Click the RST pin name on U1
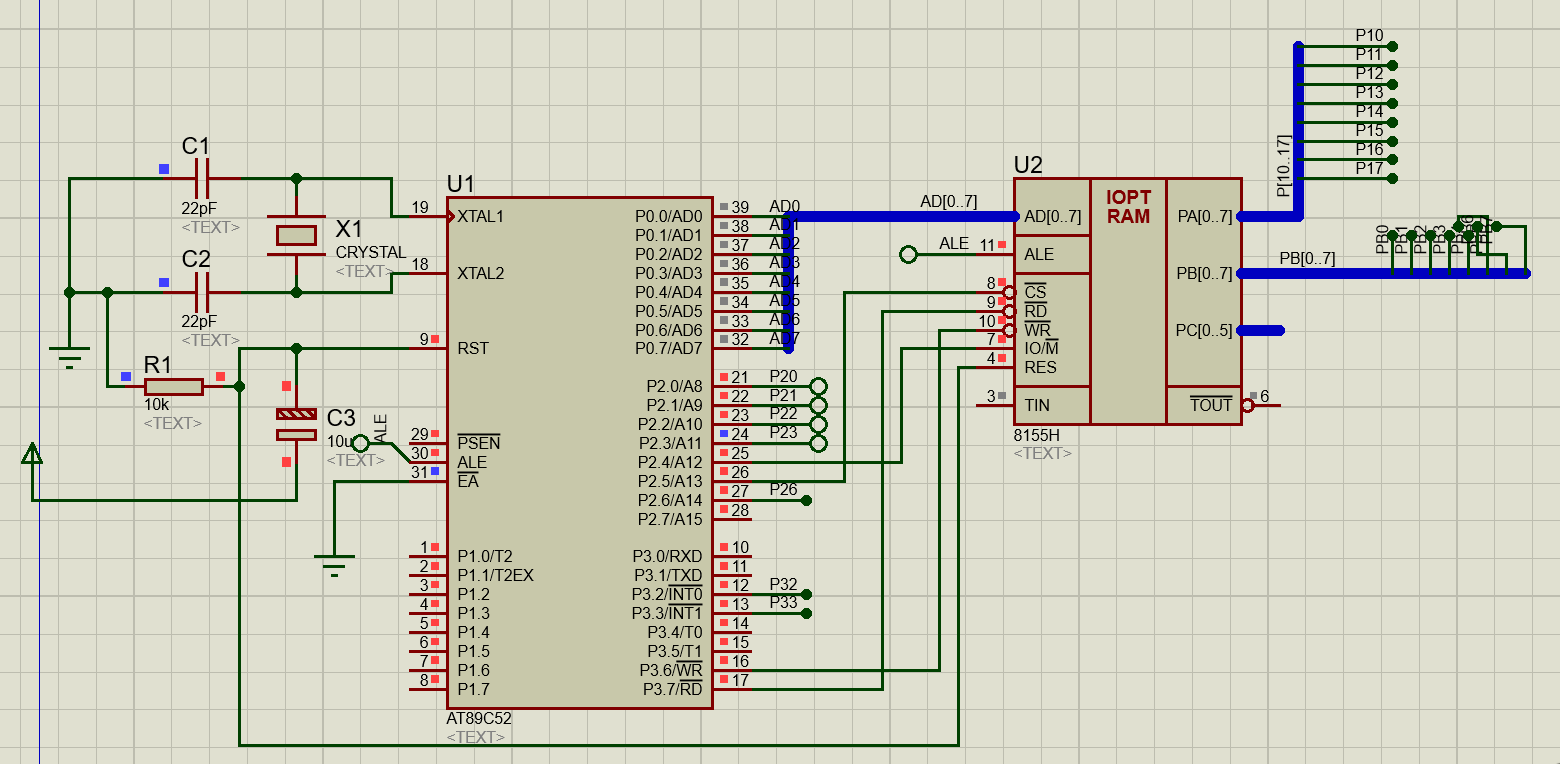This screenshot has width=1560, height=764. 473,349
